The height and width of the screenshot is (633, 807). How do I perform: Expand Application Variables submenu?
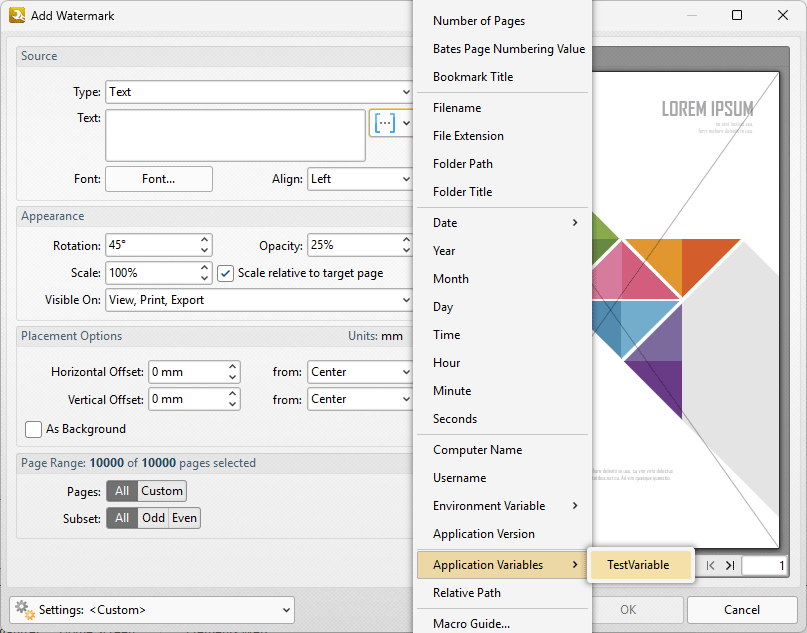click(x=502, y=565)
